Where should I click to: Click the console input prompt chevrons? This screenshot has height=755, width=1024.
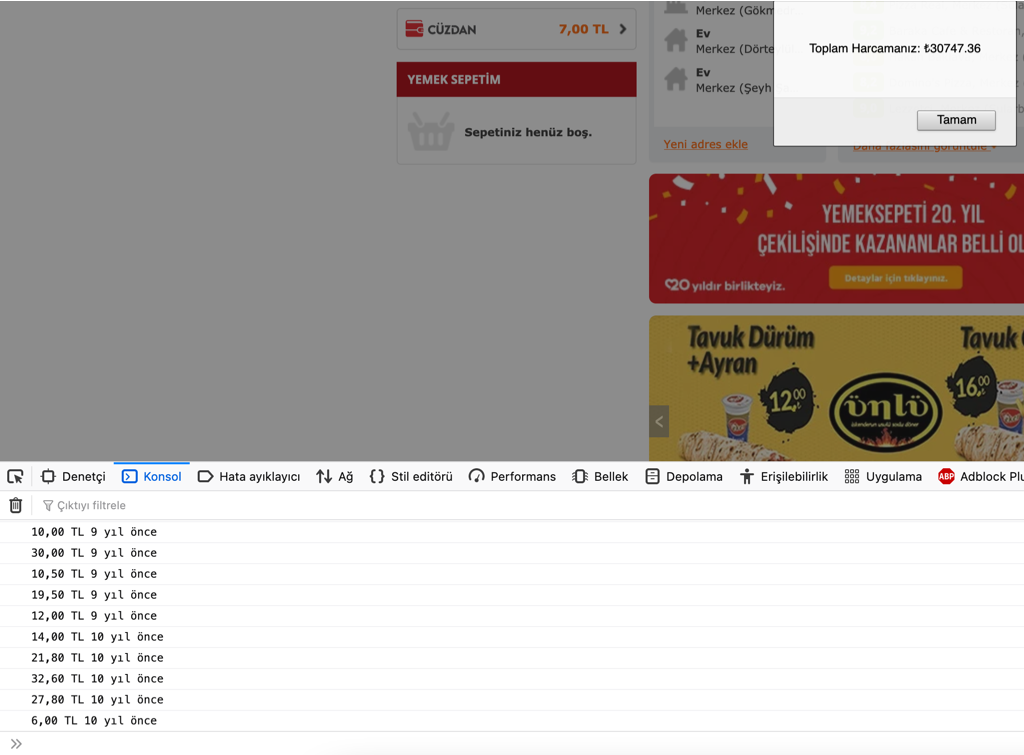coord(16,744)
